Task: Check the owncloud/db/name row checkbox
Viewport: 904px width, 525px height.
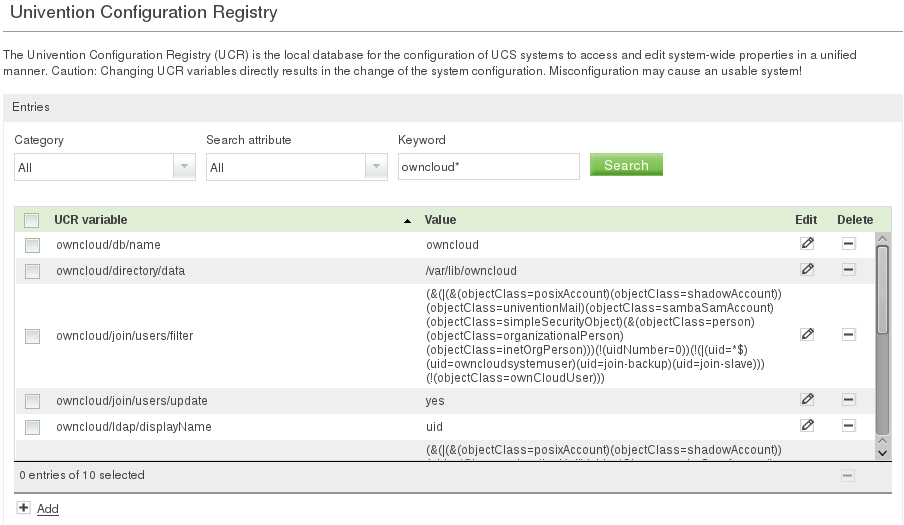Action: tap(32, 245)
